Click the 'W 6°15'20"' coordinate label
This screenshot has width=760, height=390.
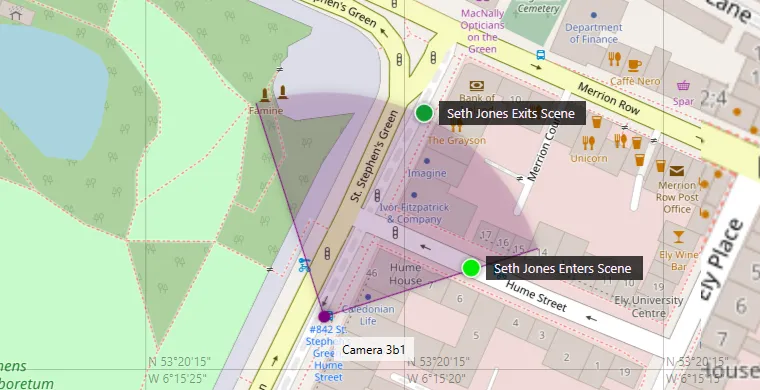[436, 378]
